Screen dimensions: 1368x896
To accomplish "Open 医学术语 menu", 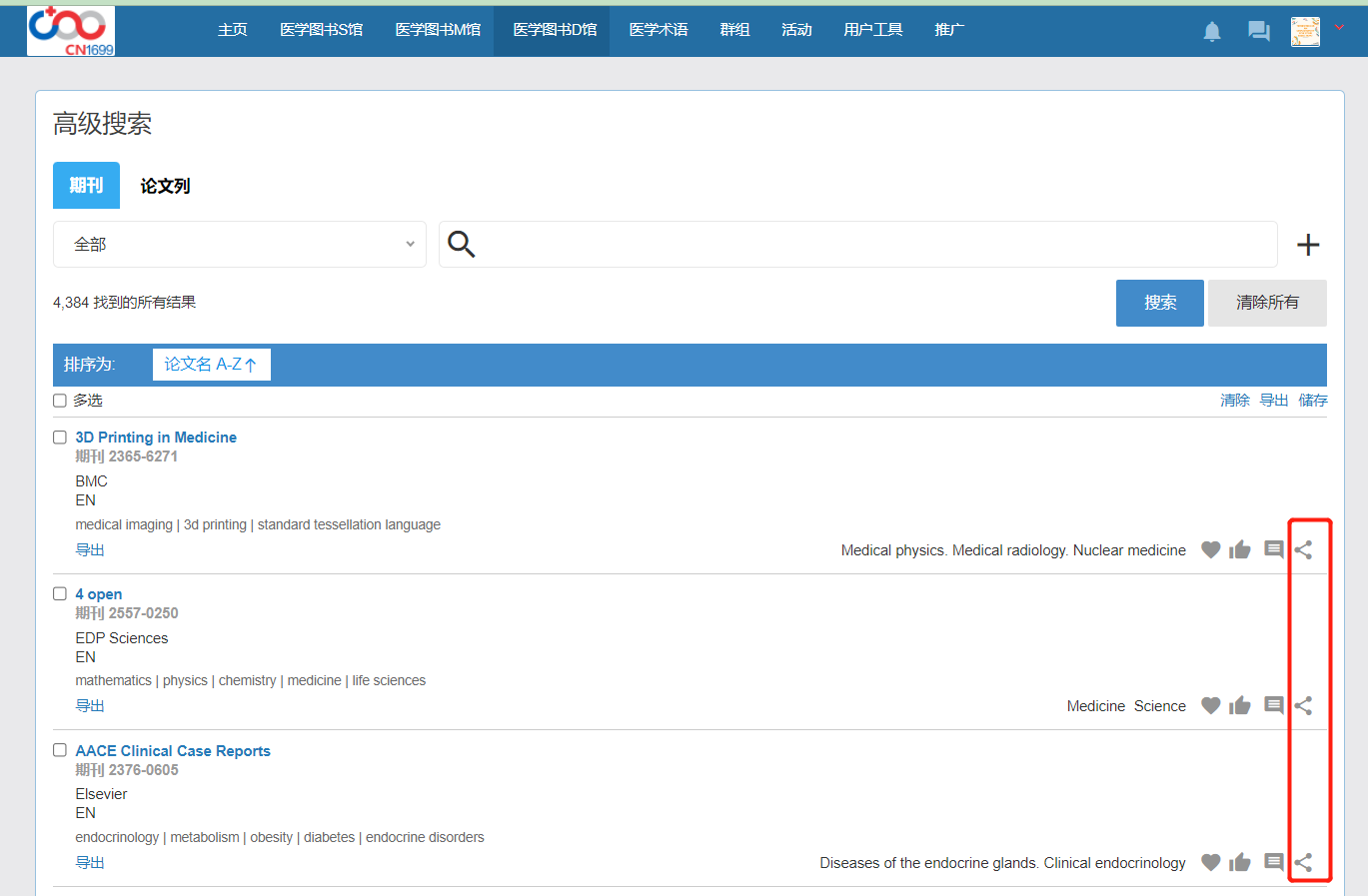I will pyautogui.click(x=659, y=30).
